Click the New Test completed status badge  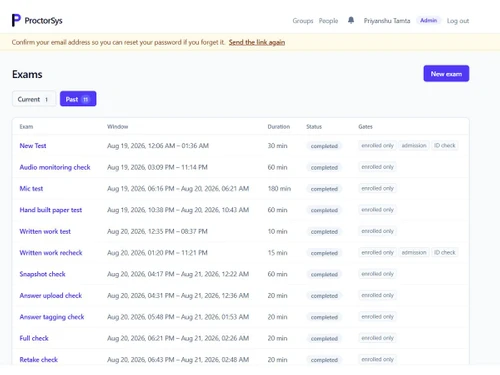point(324,146)
